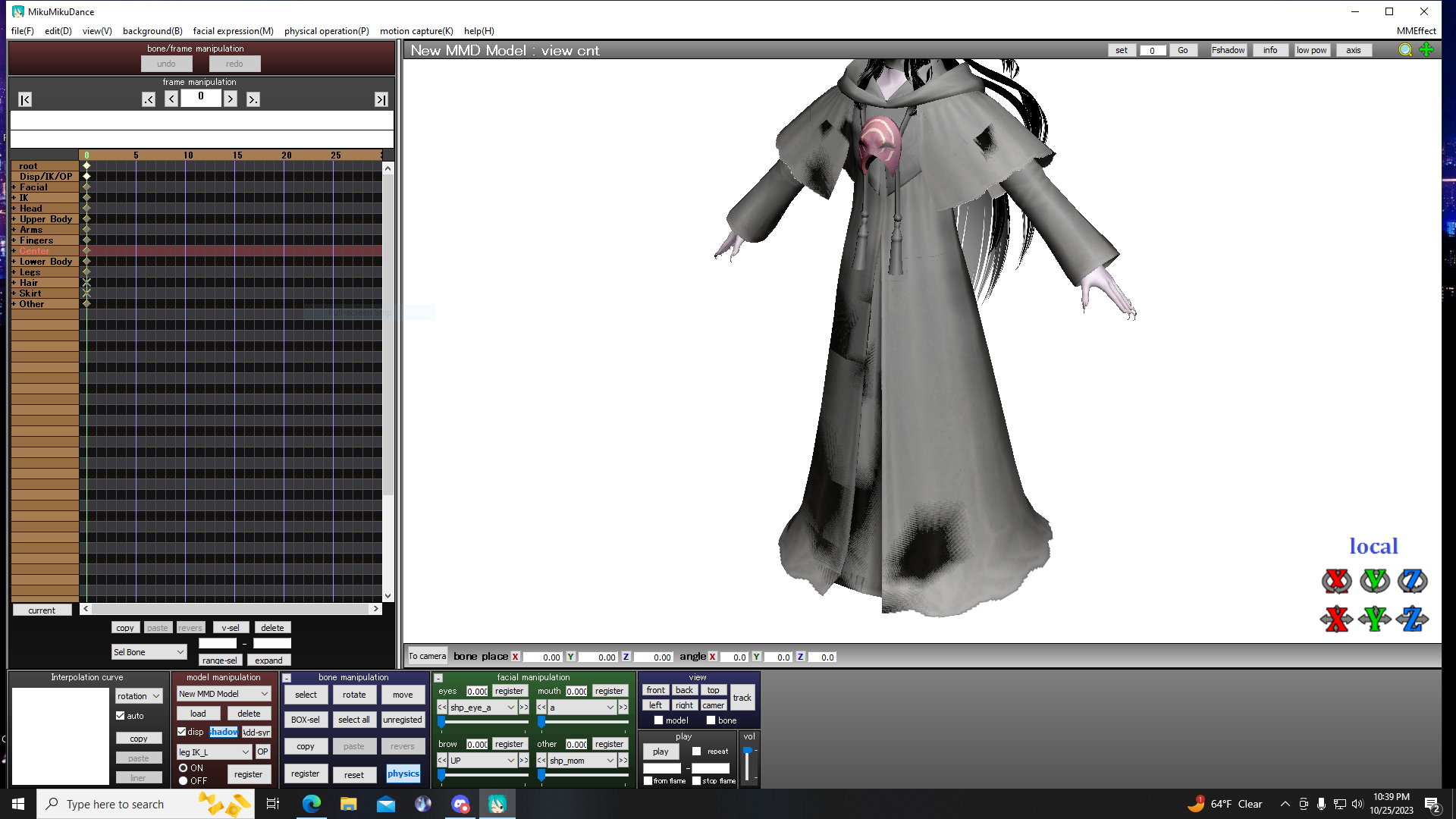Image resolution: width=1456 pixels, height=819 pixels.
Task: Open the motion capture(K) menu
Action: (x=416, y=31)
